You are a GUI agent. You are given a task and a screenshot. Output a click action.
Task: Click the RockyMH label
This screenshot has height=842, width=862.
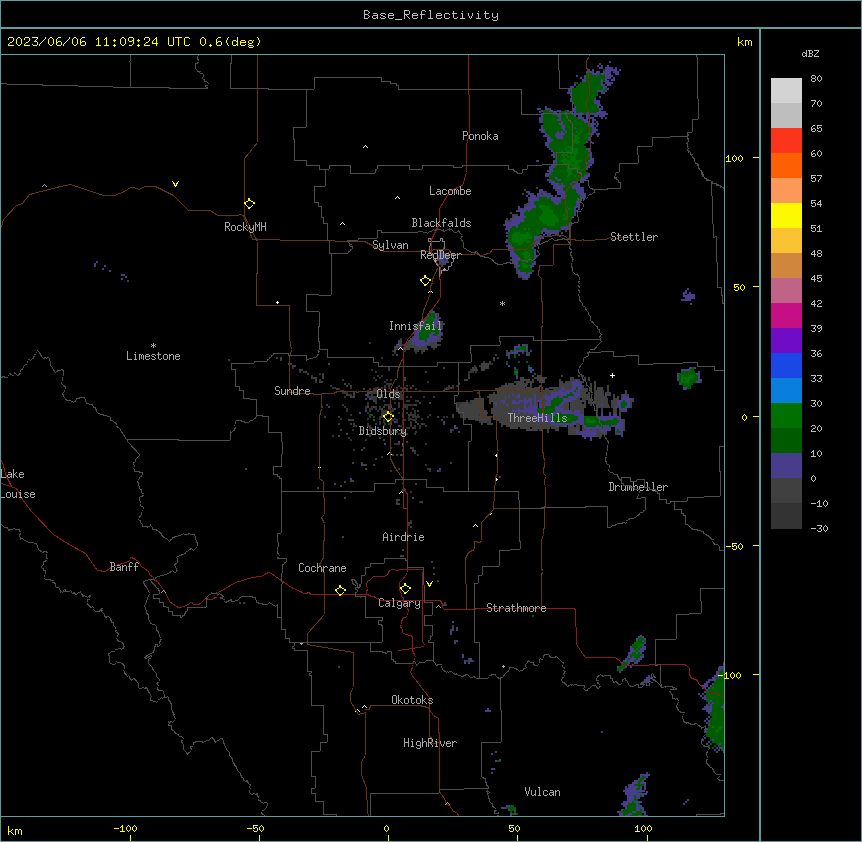(x=245, y=227)
